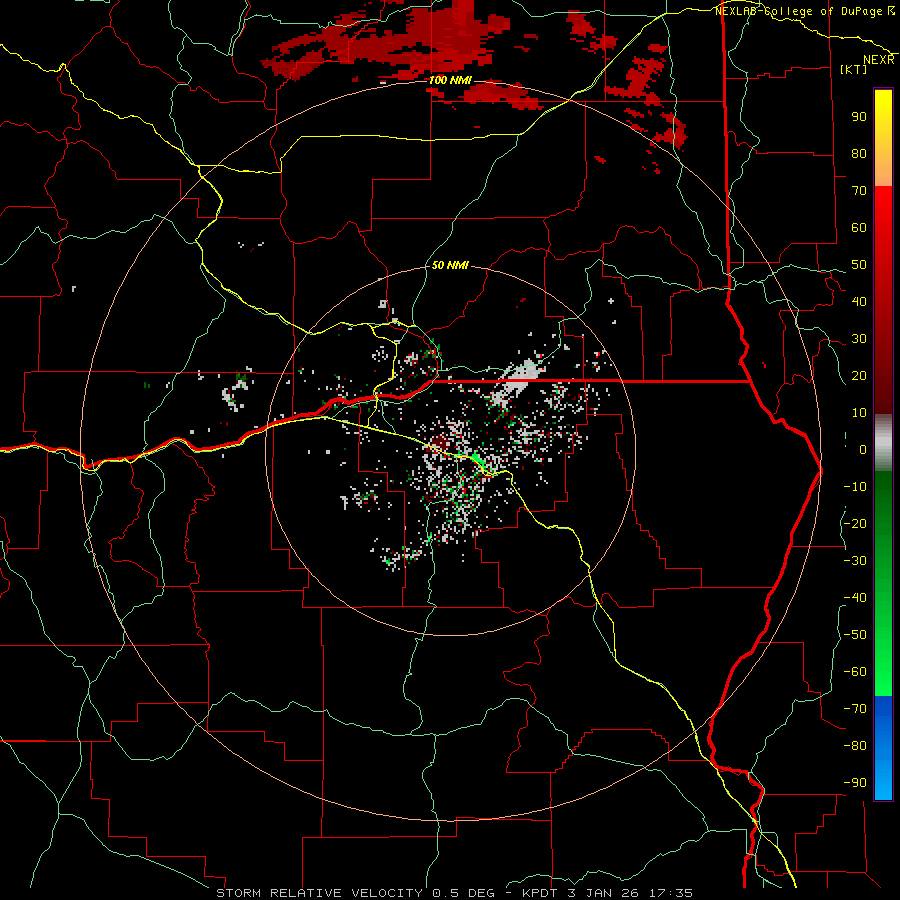Select the 30 value on the velocity scale
This screenshot has width=900, height=900.
859,339
